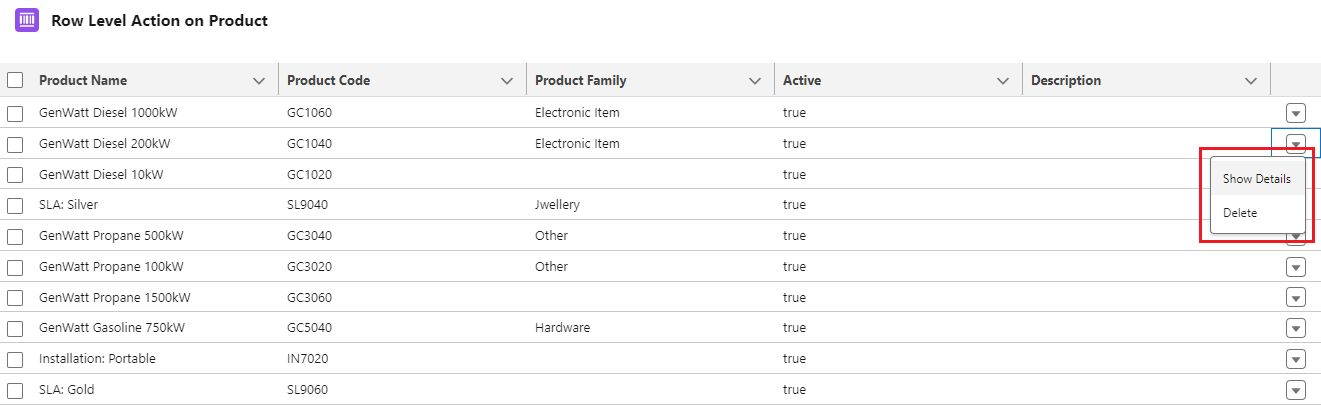Choose Show Details from row menu

1256,179
